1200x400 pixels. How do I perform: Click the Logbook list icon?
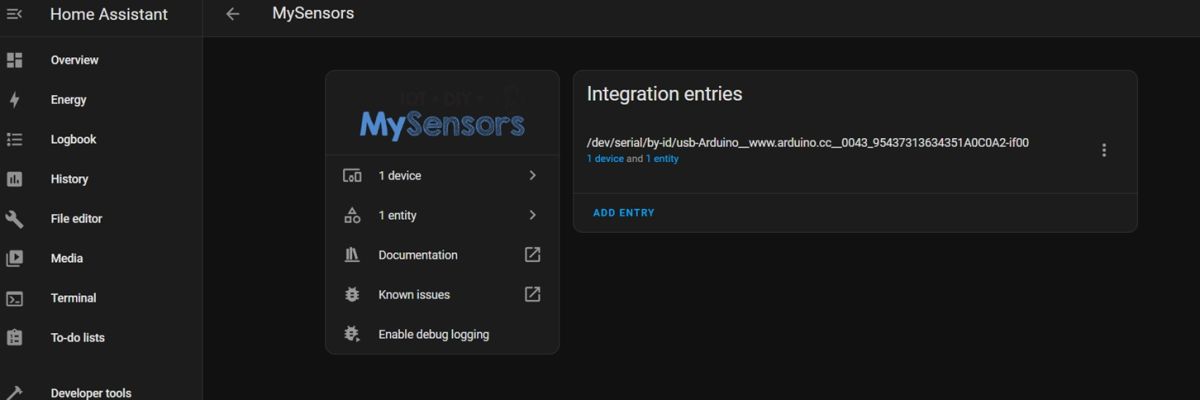(x=15, y=139)
